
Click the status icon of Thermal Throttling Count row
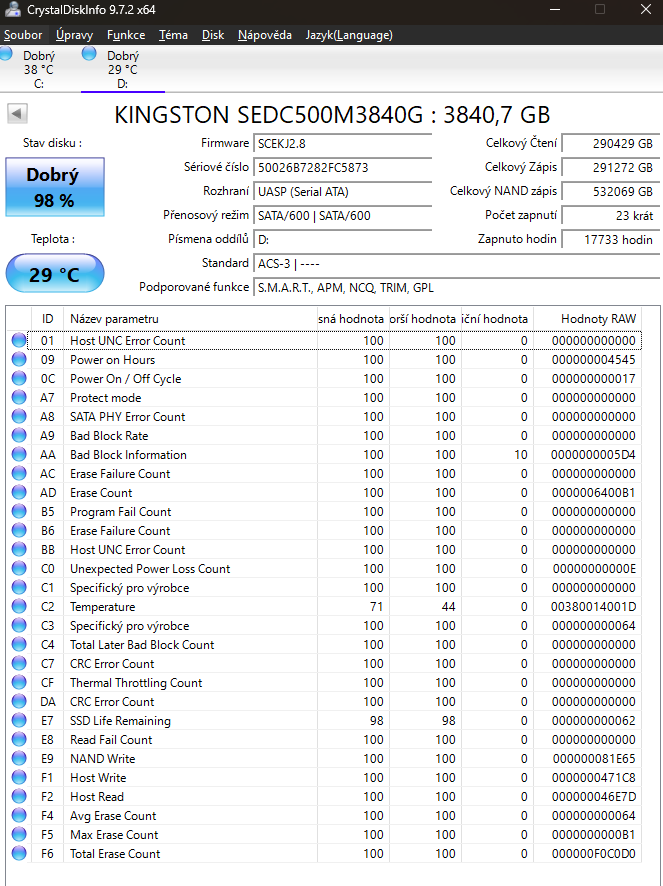[x=19, y=683]
